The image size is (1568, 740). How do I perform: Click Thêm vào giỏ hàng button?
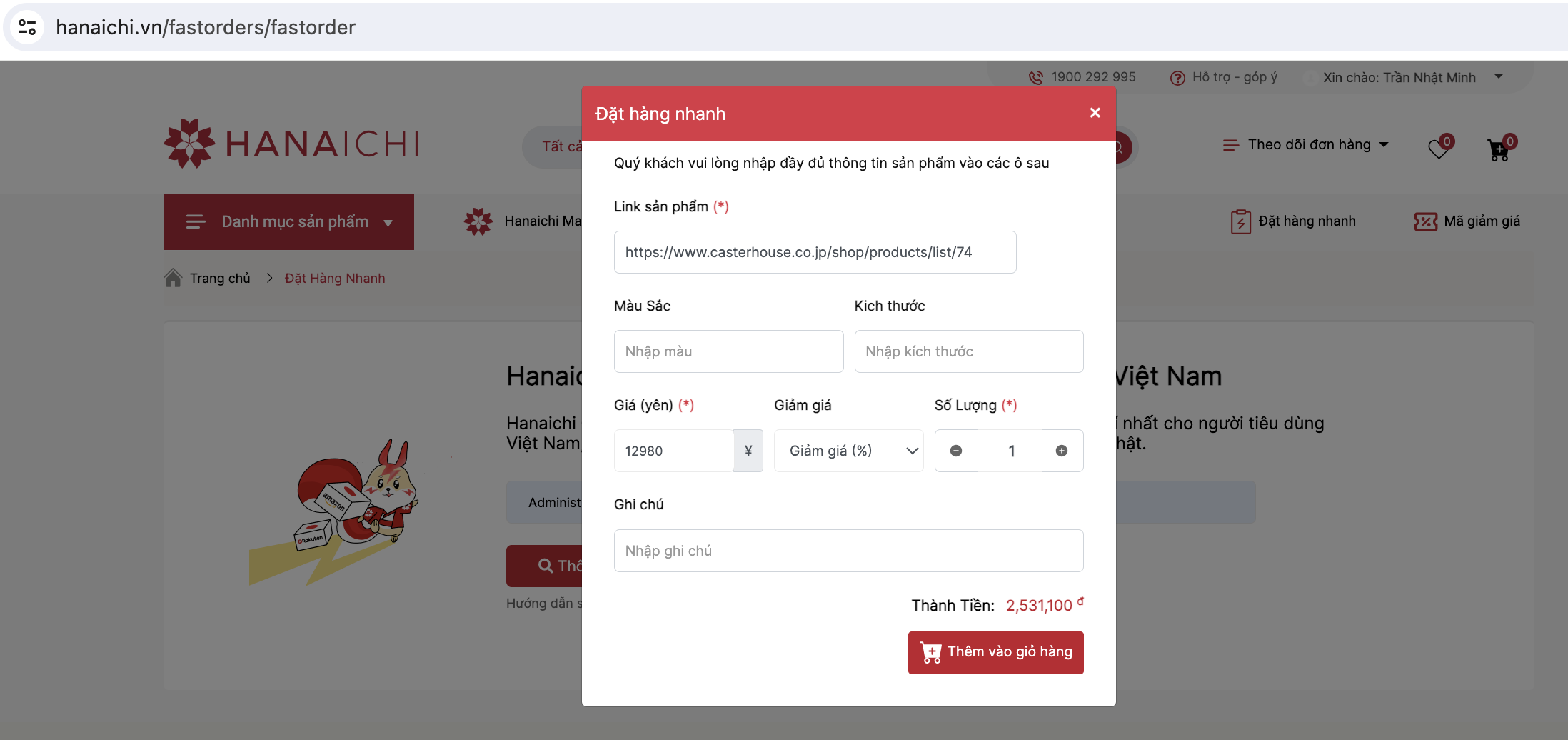(x=995, y=652)
